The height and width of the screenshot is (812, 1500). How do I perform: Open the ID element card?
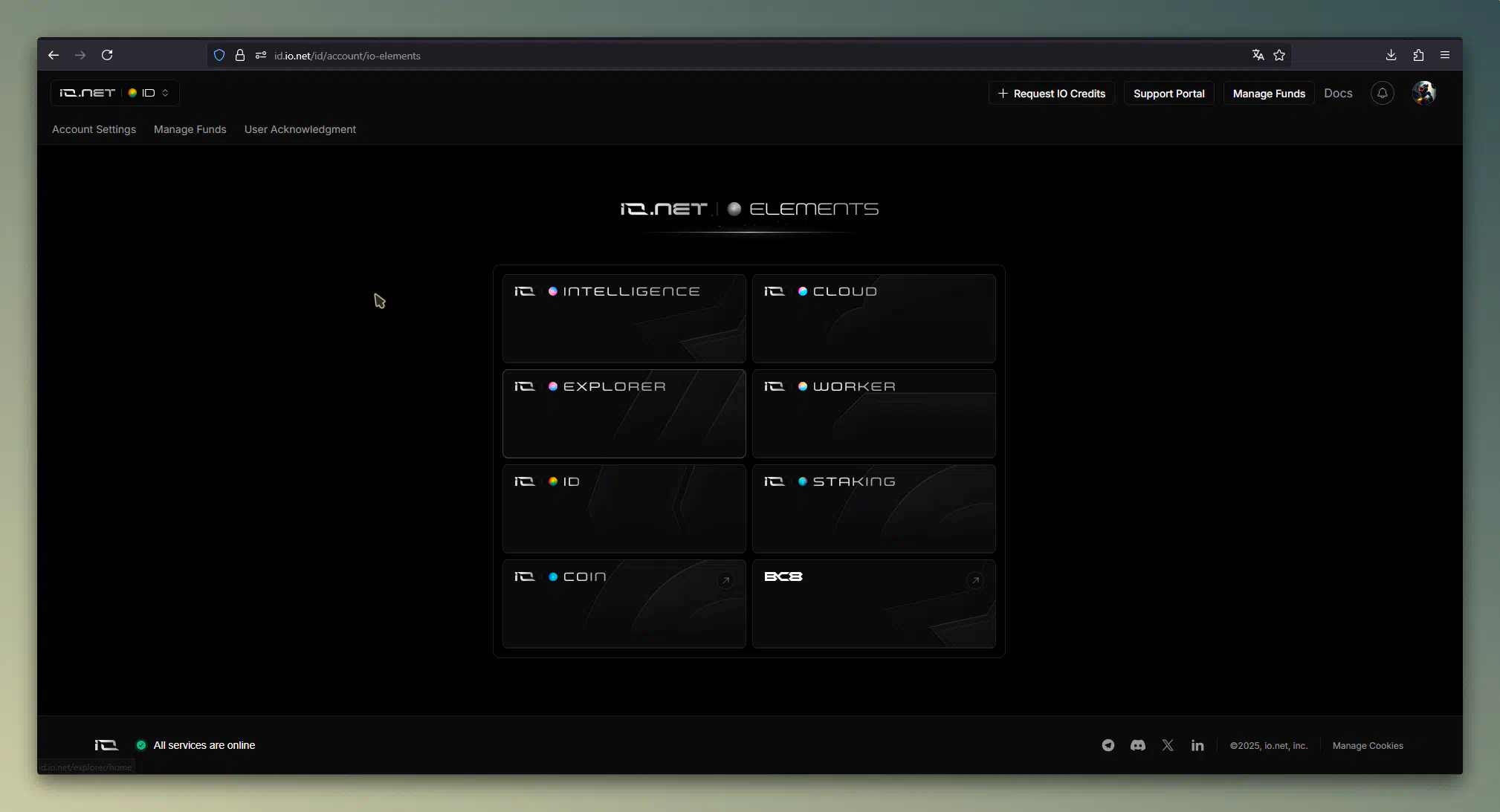624,509
